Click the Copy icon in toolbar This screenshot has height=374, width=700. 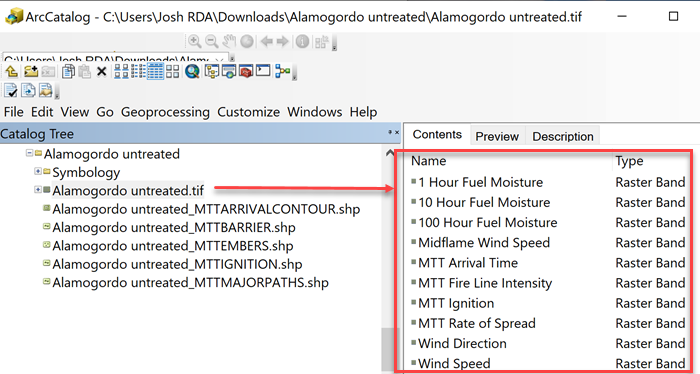point(68,71)
